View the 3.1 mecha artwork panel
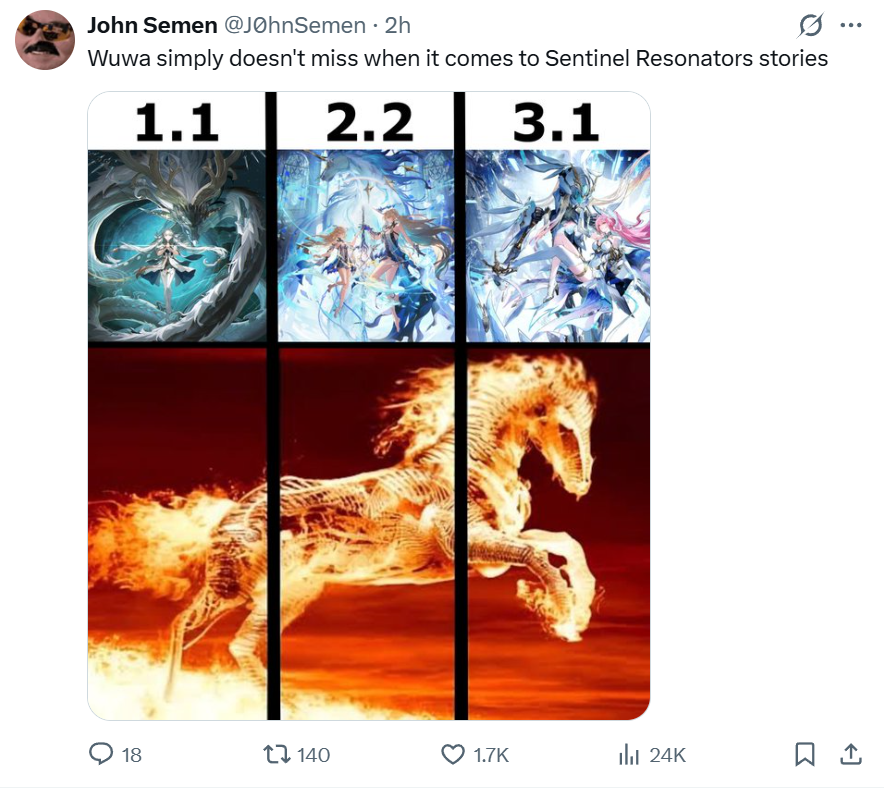Viewport: 884px width, 795px height. (x=558, y=246)
